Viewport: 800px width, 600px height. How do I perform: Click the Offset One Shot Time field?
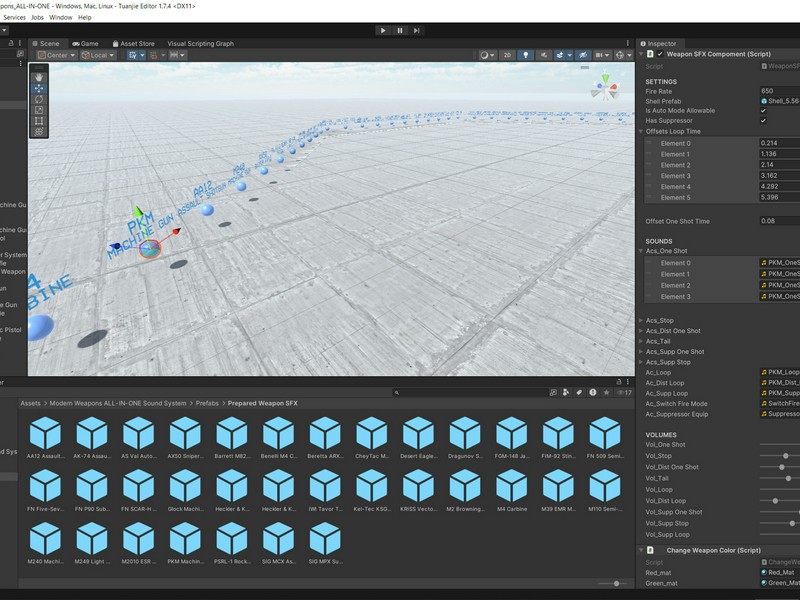pos(780,221)
